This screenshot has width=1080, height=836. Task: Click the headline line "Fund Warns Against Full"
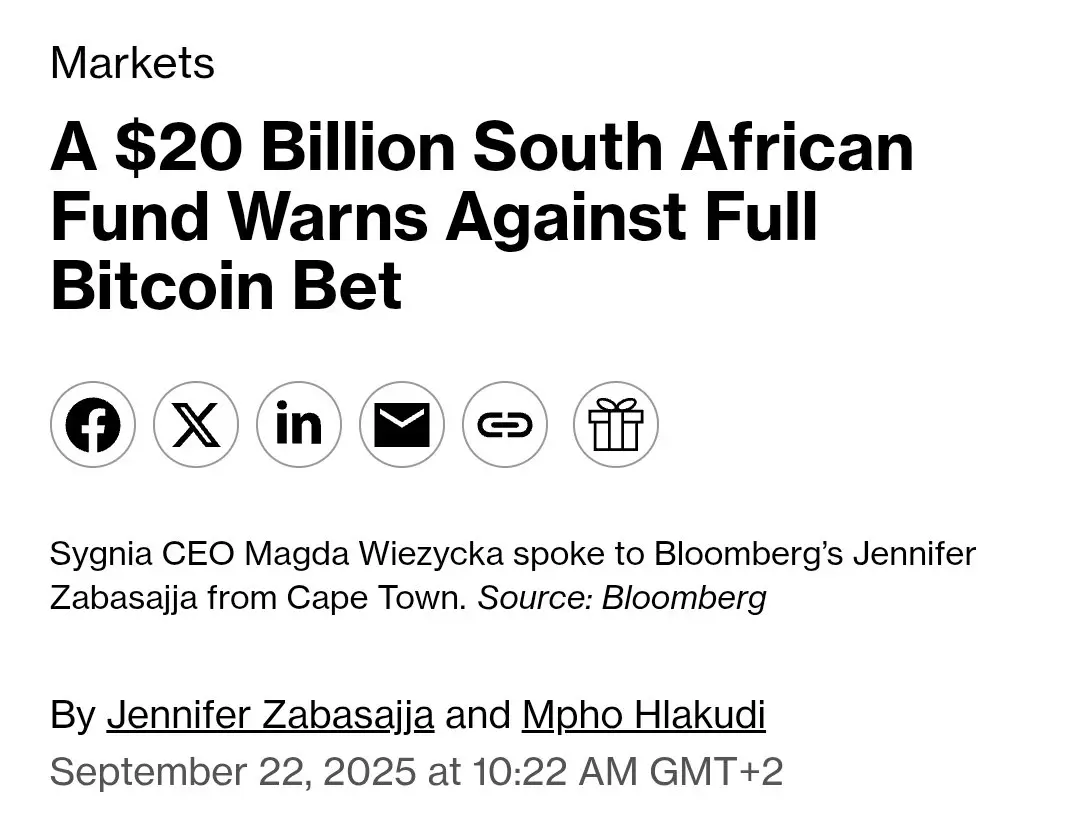pyautogui.click(x=434, y=216)
